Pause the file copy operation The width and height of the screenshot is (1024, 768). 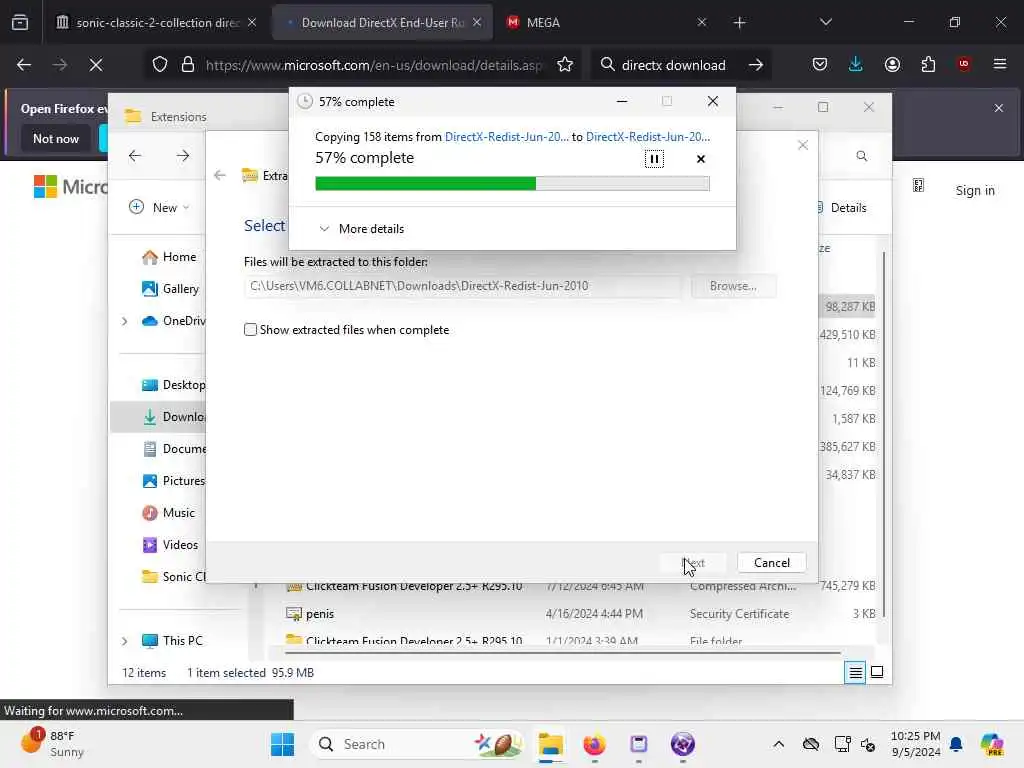654,159
